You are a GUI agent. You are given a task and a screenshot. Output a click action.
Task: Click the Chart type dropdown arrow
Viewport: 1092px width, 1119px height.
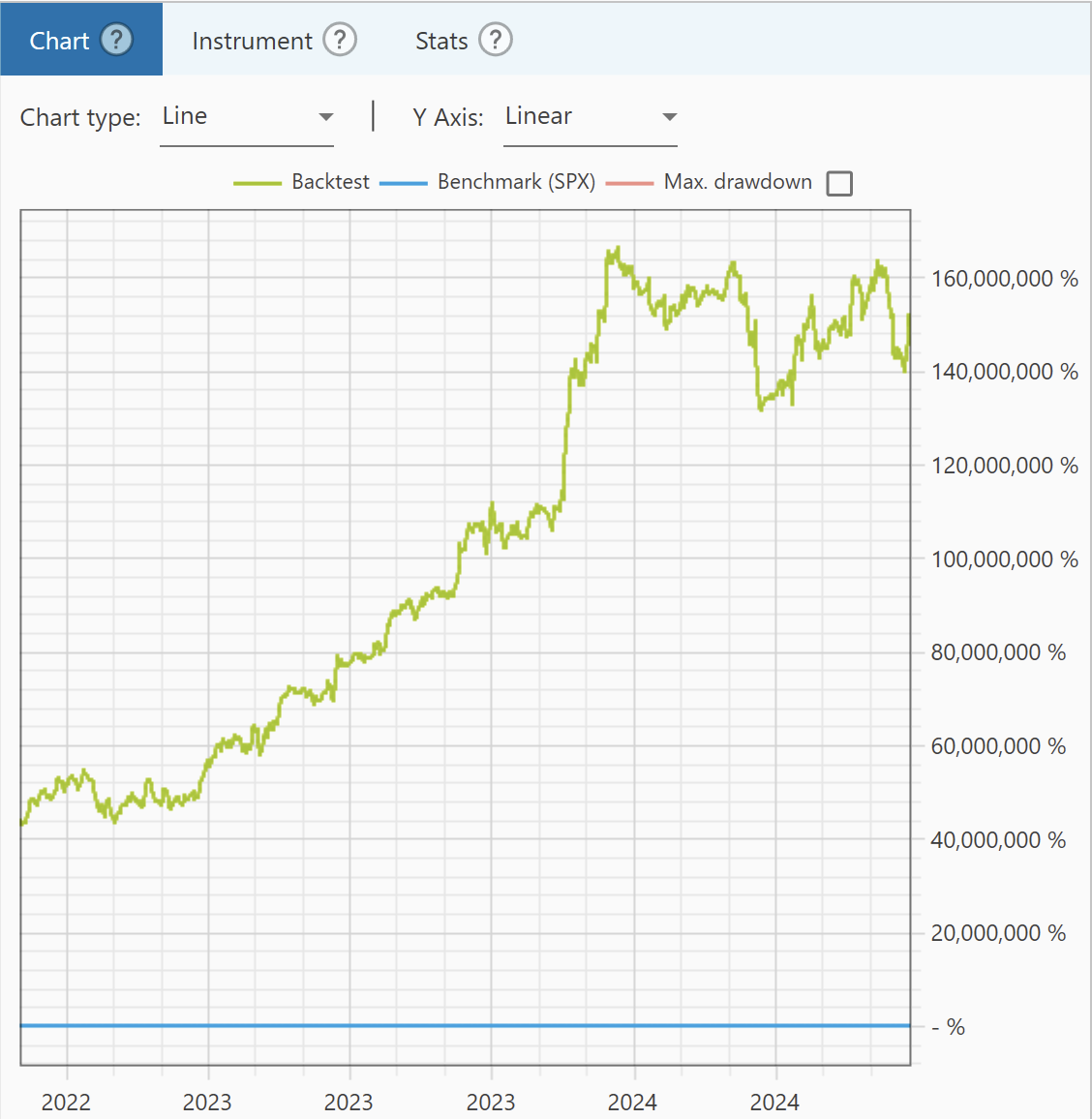point(326,117)
